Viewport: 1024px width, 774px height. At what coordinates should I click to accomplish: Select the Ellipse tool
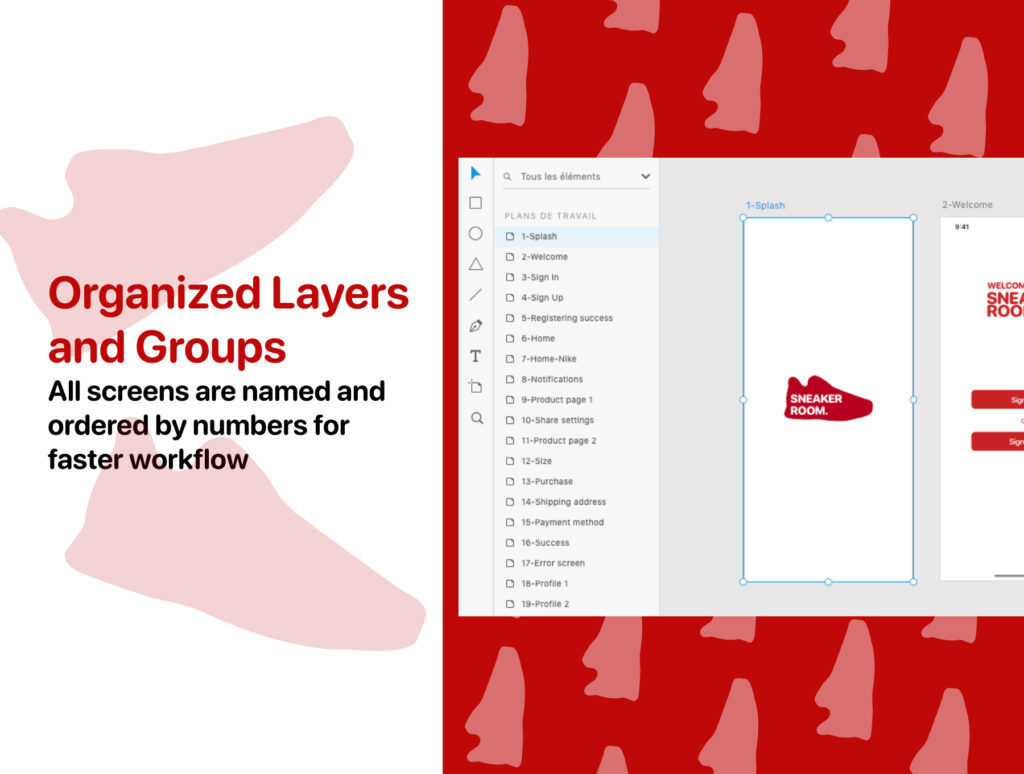click(475, 233)
